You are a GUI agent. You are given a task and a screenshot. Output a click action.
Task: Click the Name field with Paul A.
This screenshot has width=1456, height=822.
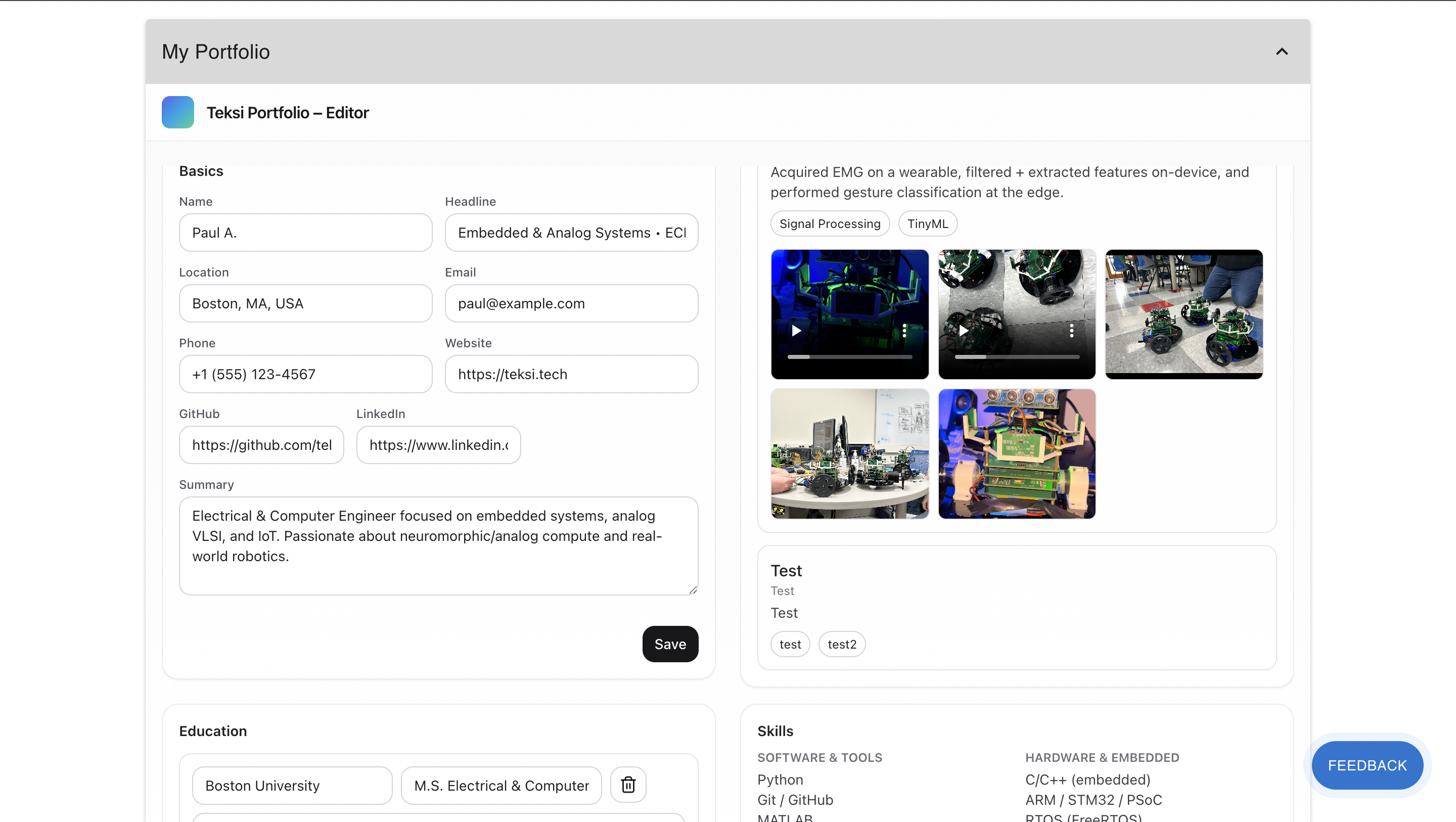click(x=305, y=233)
